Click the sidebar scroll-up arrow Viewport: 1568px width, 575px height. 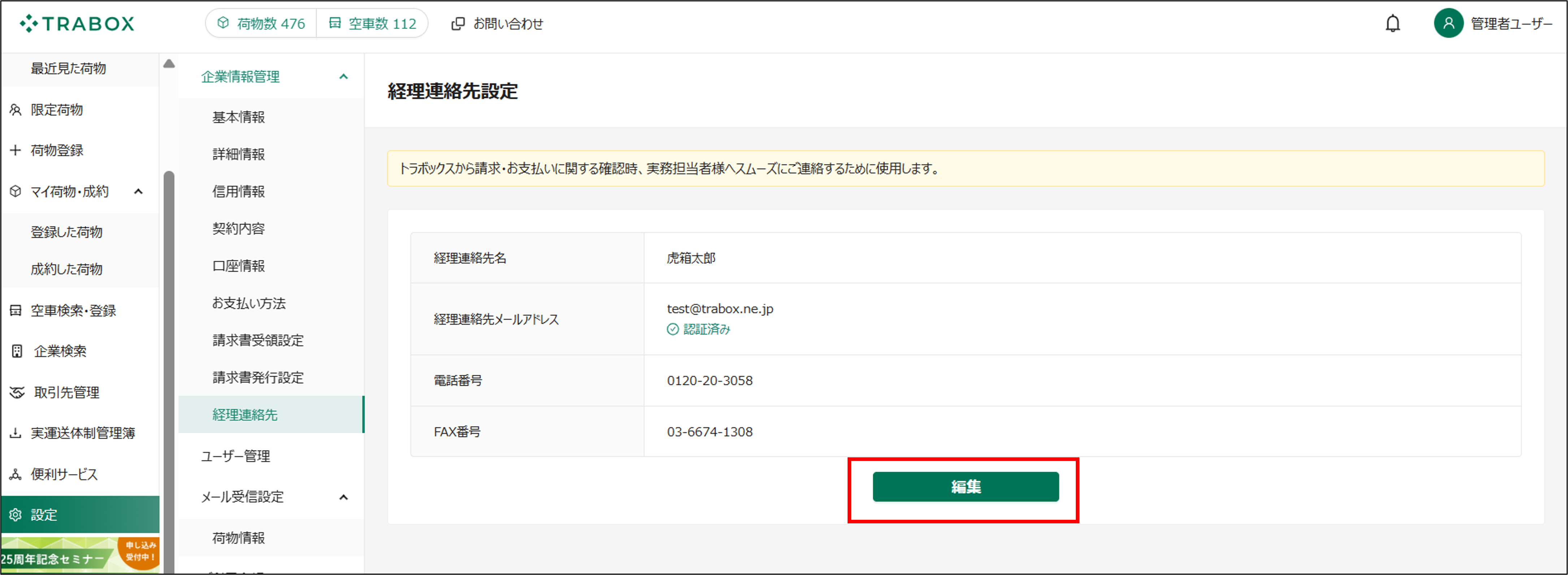click(169, 63)
